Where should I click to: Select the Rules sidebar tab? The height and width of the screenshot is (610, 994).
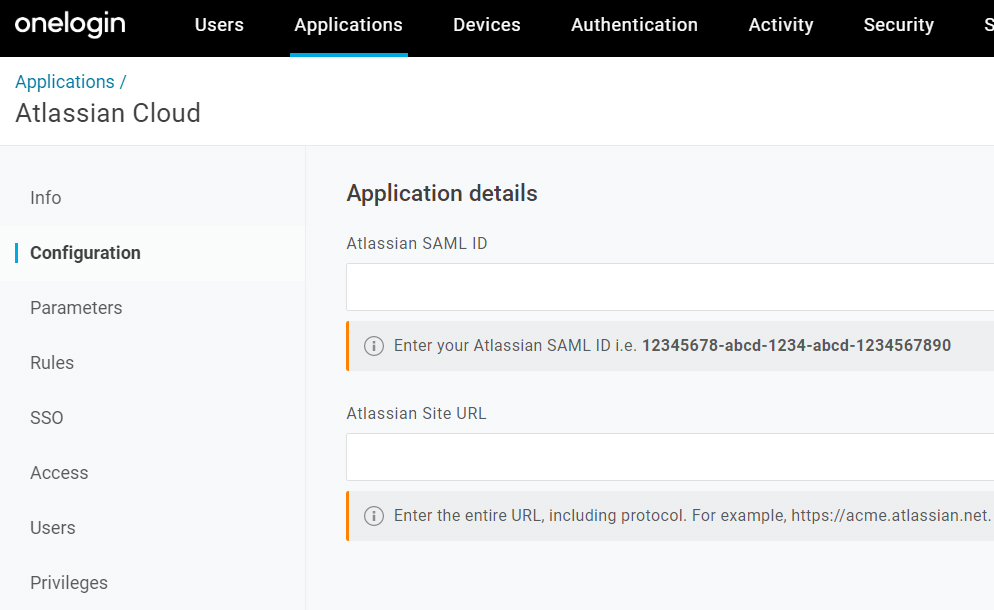click(x=52, y=363)
